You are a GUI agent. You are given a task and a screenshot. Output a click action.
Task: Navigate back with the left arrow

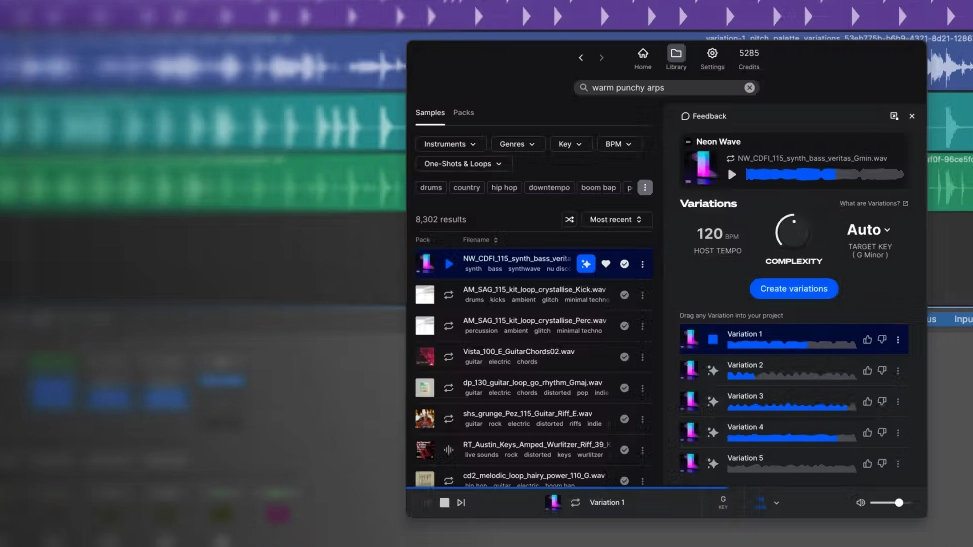[x=581, y=58]
